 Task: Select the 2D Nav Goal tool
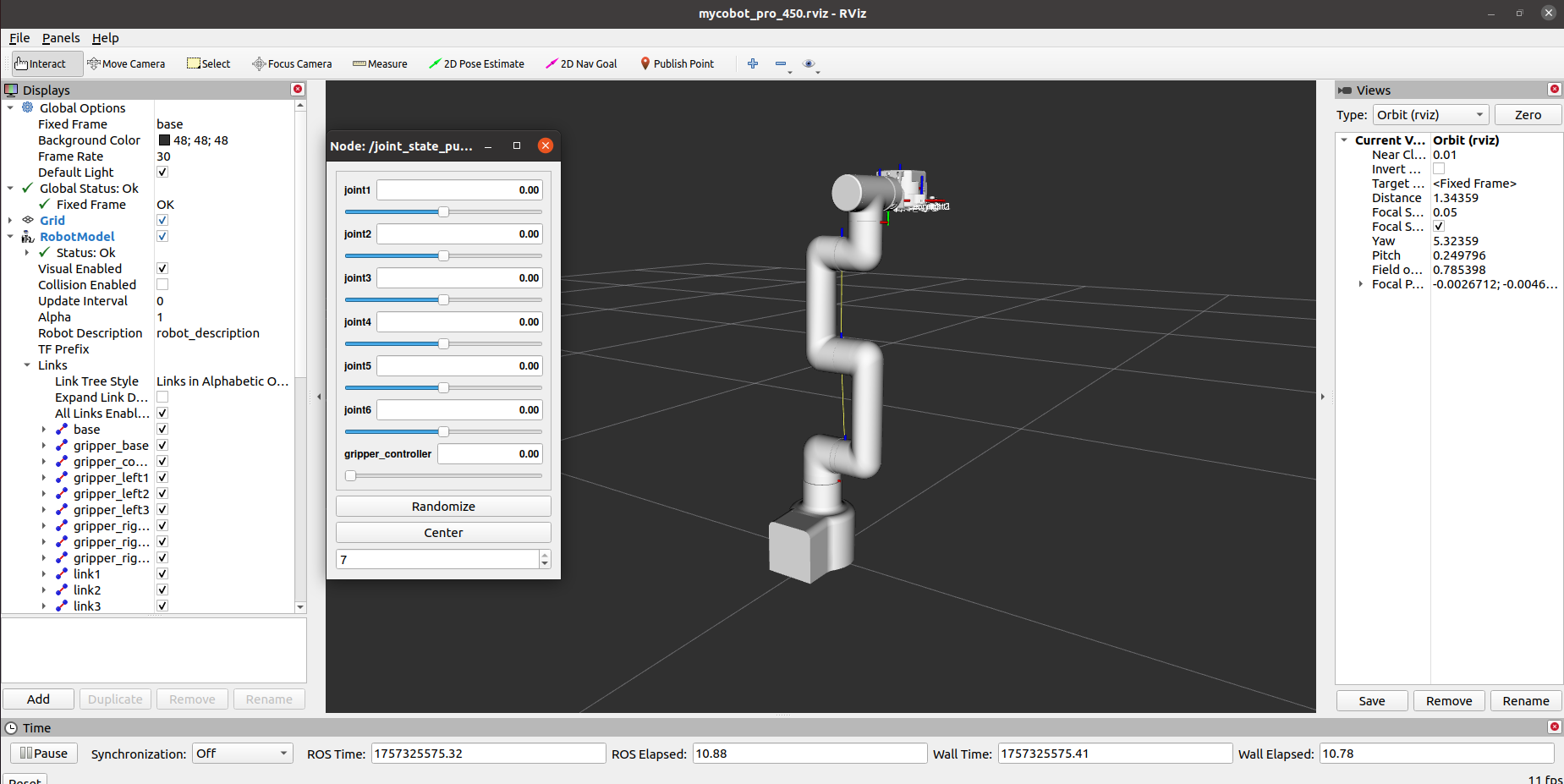click(581, 63)
